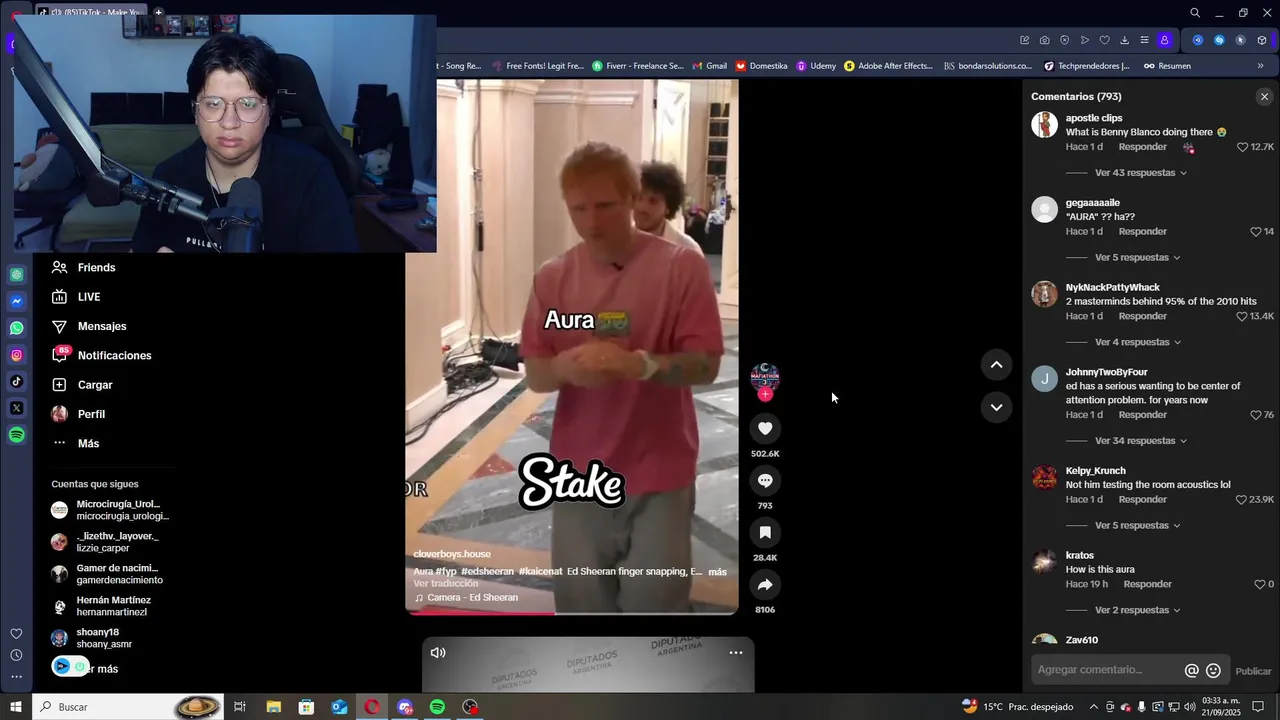Screen dimensions: 1280x720
Task: Open the Gmail bookmark
Action: pyautogui.click(x=709, y=66)
